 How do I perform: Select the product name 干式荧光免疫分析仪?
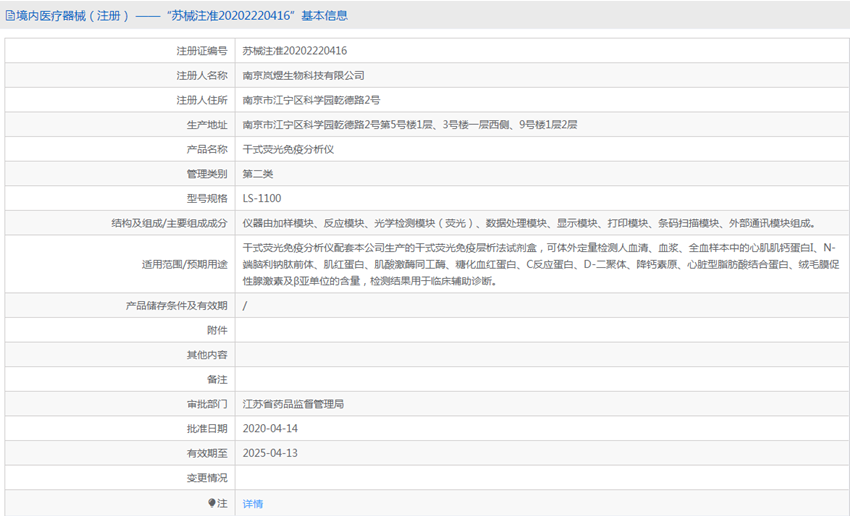pyautogui.click(x=290, y=149)
